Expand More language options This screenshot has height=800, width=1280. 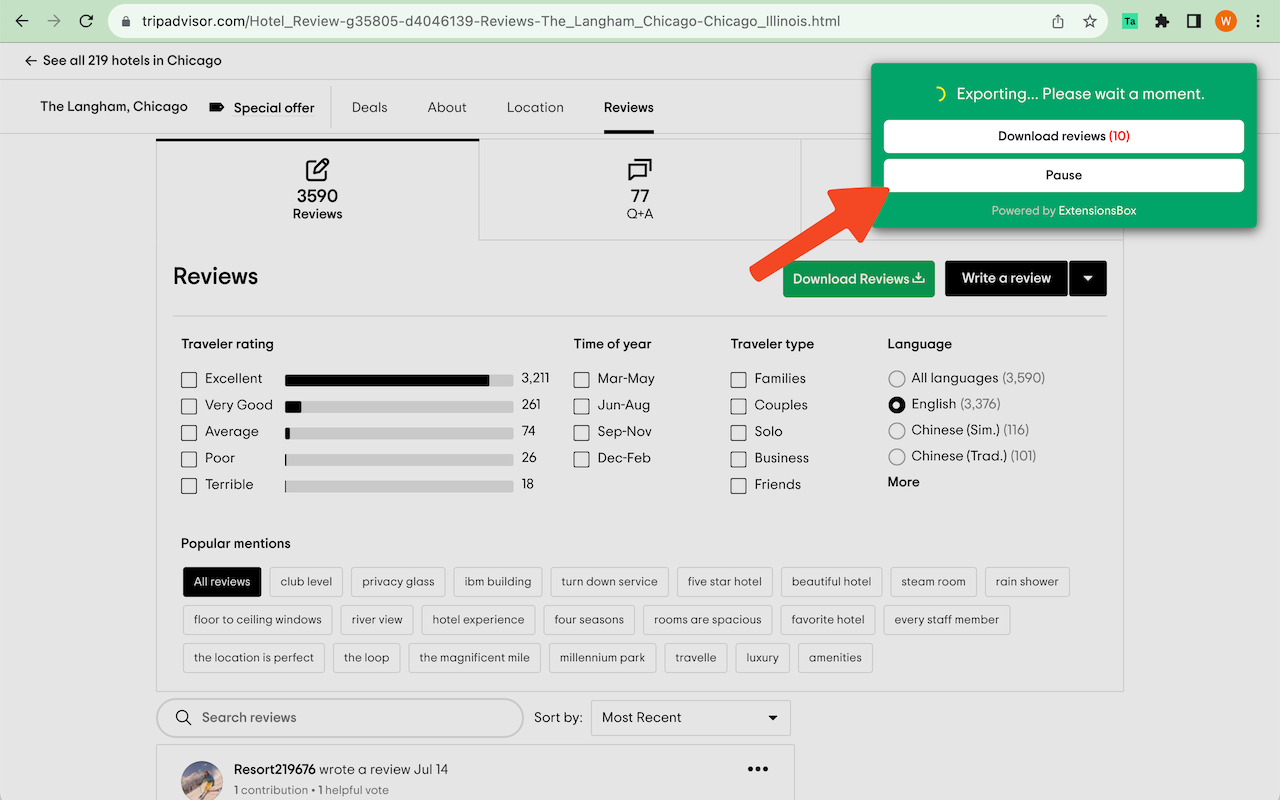[903, 482]
